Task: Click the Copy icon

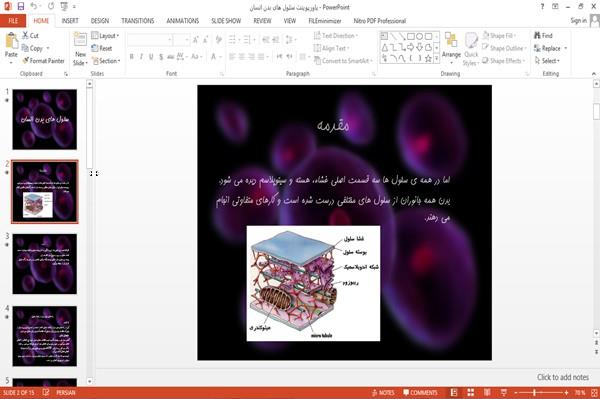Action: 25,48
